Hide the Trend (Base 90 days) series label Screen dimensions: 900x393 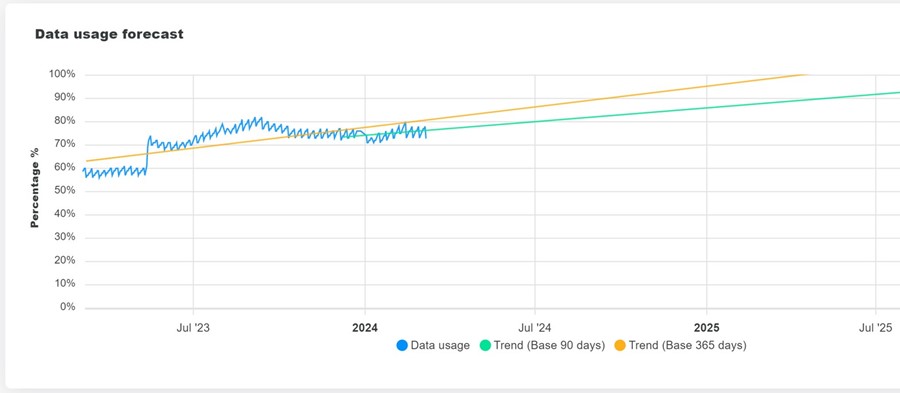[x=549, y=345]
